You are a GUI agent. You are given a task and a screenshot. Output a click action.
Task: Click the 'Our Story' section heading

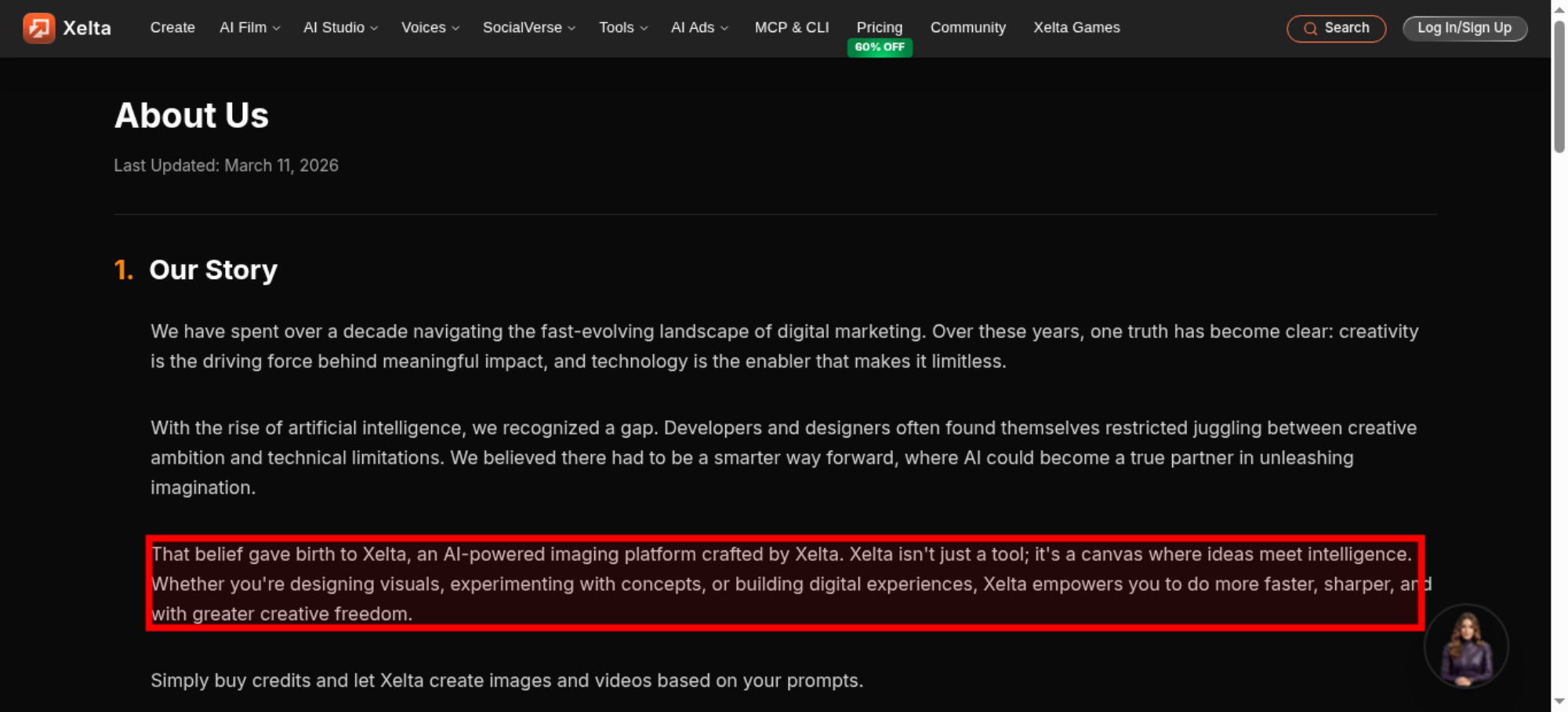[x=213, y=270]
